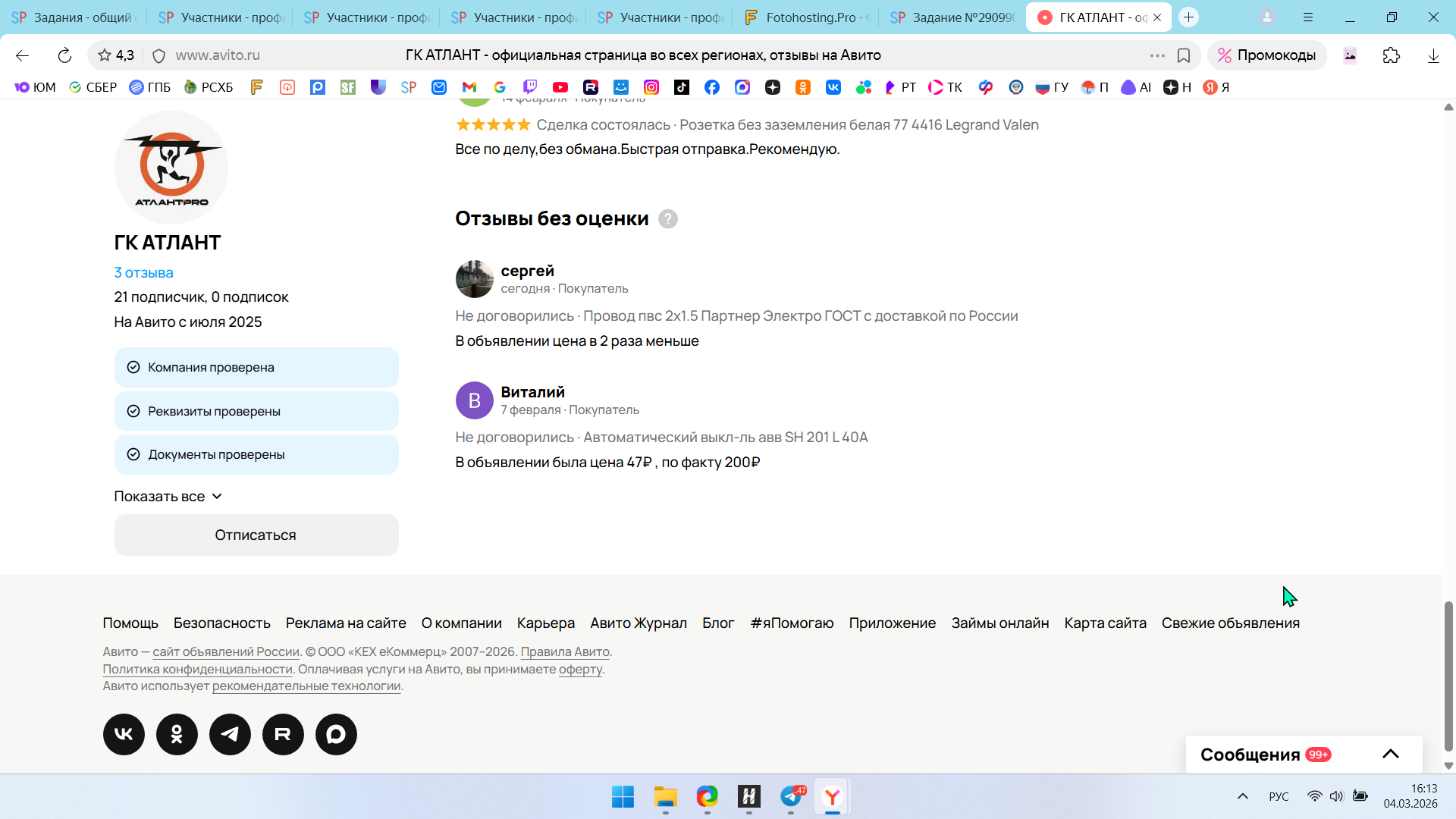Image resolution: width=1456 pixels, height=819 pixels.
Task: Open Avito's Odnoklassniki footer icon
Action: click(x=177, y=734)
